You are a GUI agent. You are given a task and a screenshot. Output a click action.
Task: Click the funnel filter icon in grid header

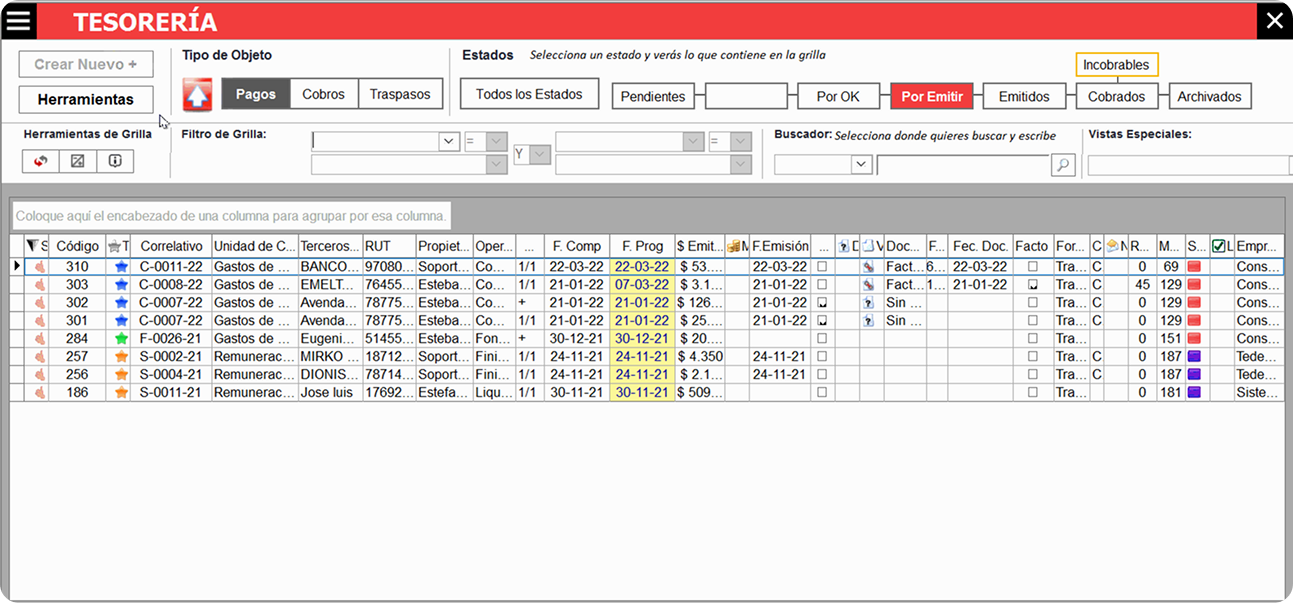click(x=32, y=245)
